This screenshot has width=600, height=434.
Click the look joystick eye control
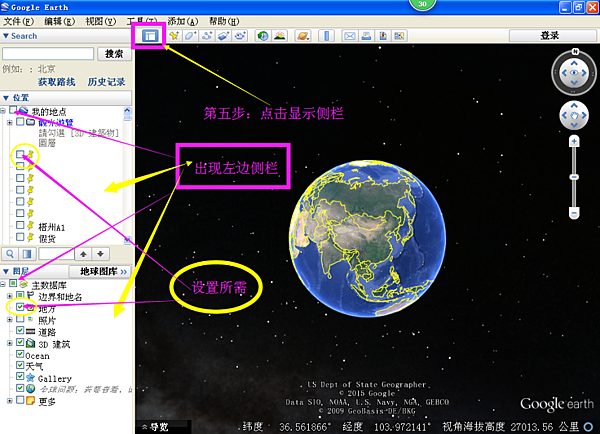pyautogui.click(x=574, y=73)
